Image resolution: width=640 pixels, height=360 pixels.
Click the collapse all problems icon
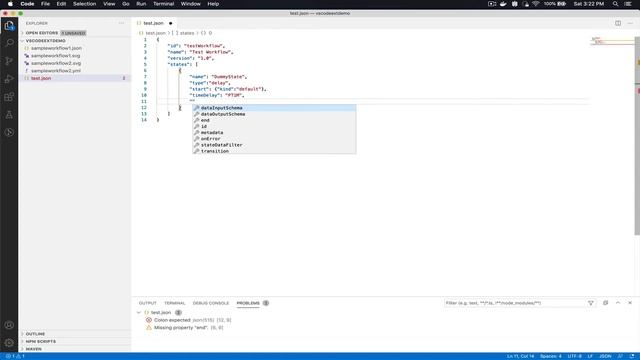click(606, 303)
